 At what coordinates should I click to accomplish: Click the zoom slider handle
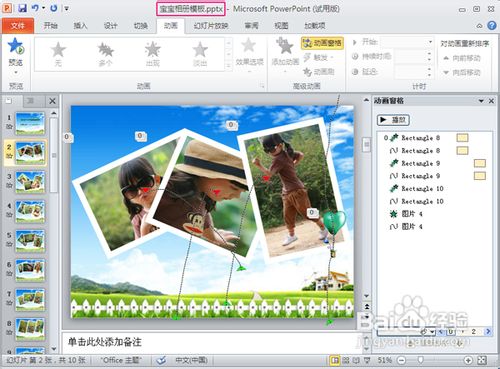(421, 360)
